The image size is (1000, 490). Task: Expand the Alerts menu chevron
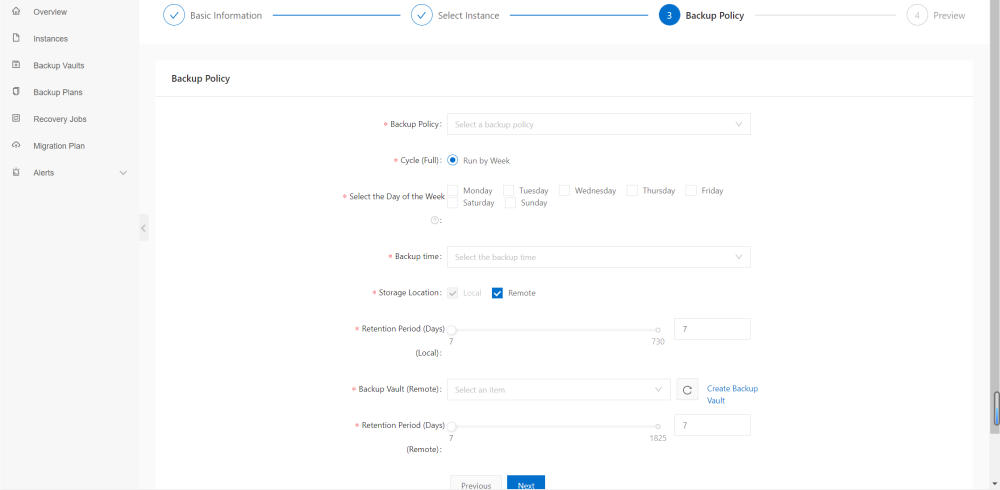tap(124, 173)
